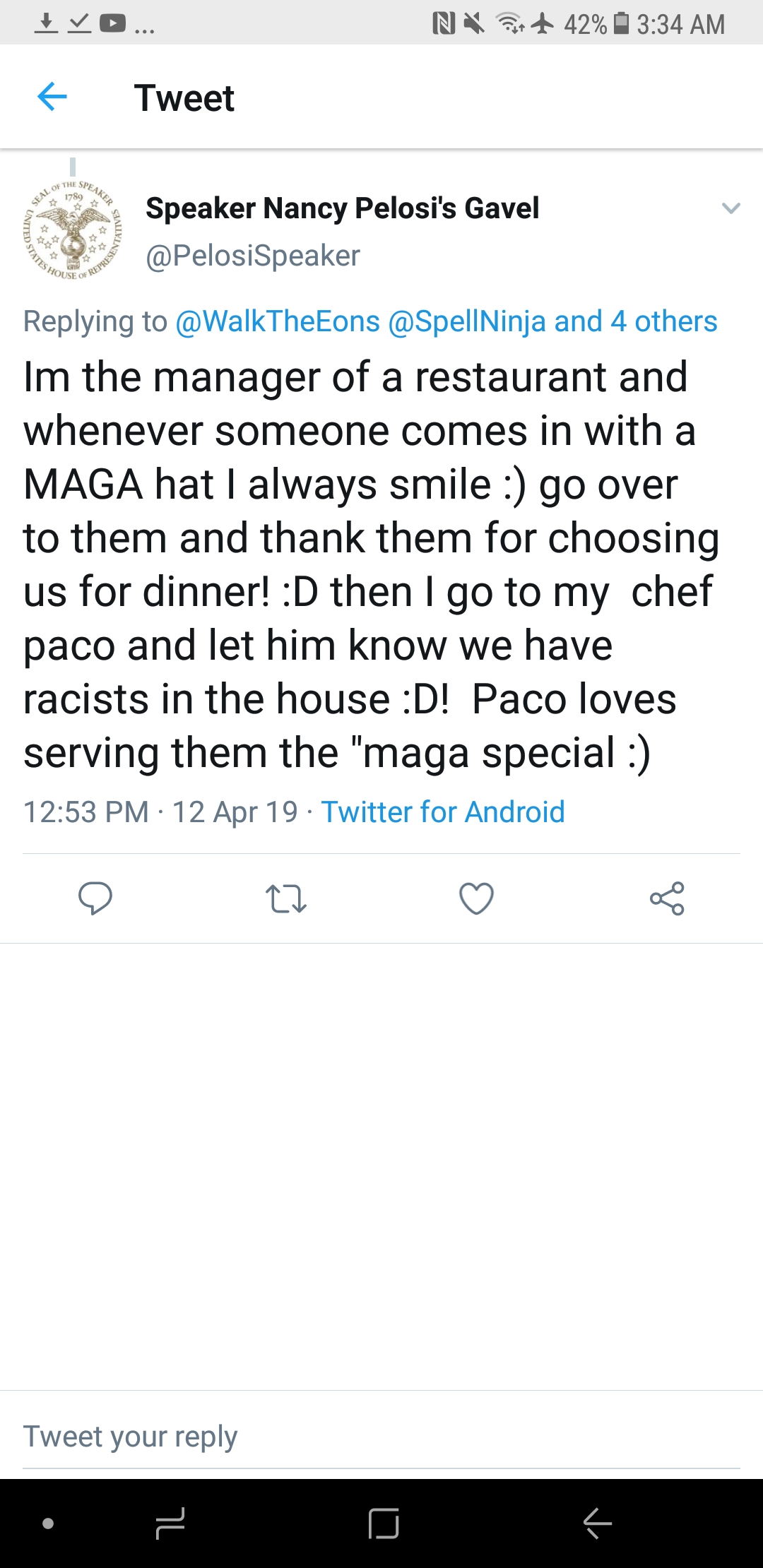Tap the Tweet your reply field
The height and width of the screenshot is (1568, 763).
pos(381,1437)
